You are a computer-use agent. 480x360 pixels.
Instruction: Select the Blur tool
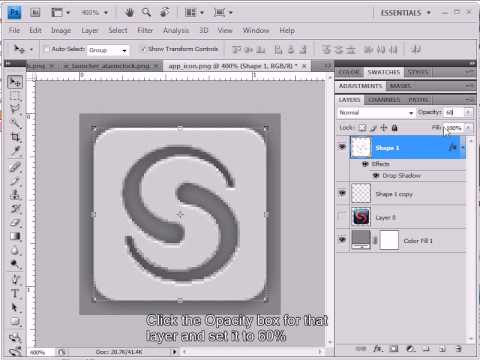click(15, 250)
